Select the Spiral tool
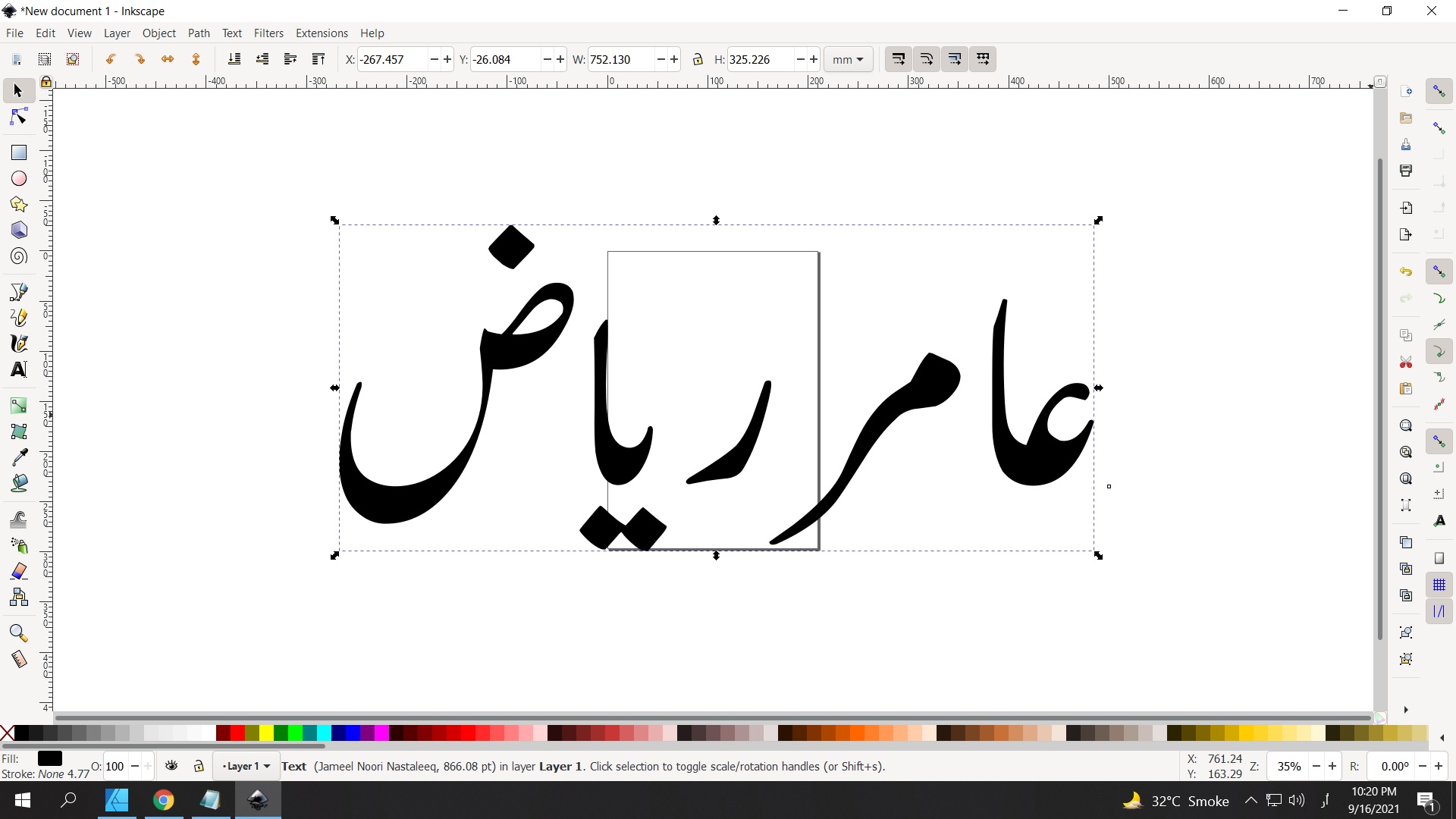This screenshot has height=819, width=1456. coord(18,256)
